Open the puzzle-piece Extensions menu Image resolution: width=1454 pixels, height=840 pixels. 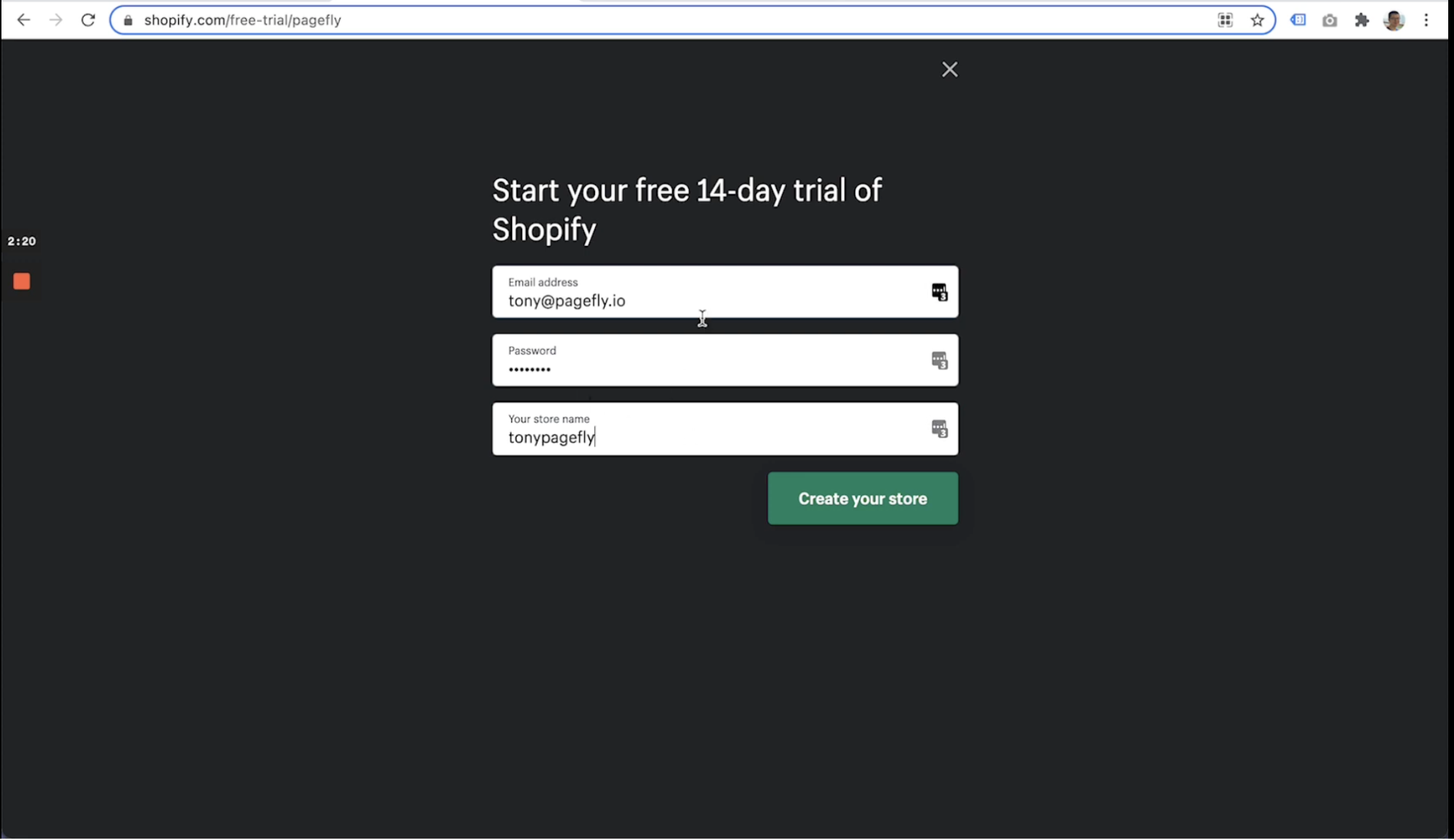(x=1362, y=20)
